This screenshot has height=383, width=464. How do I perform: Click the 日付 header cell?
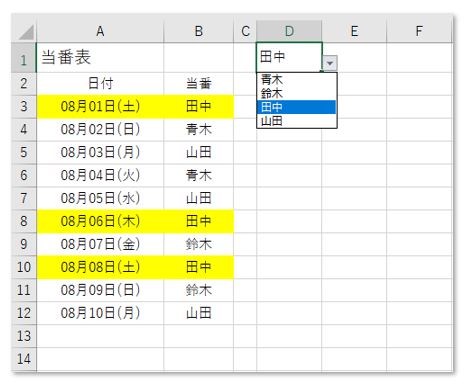[100, 84]
